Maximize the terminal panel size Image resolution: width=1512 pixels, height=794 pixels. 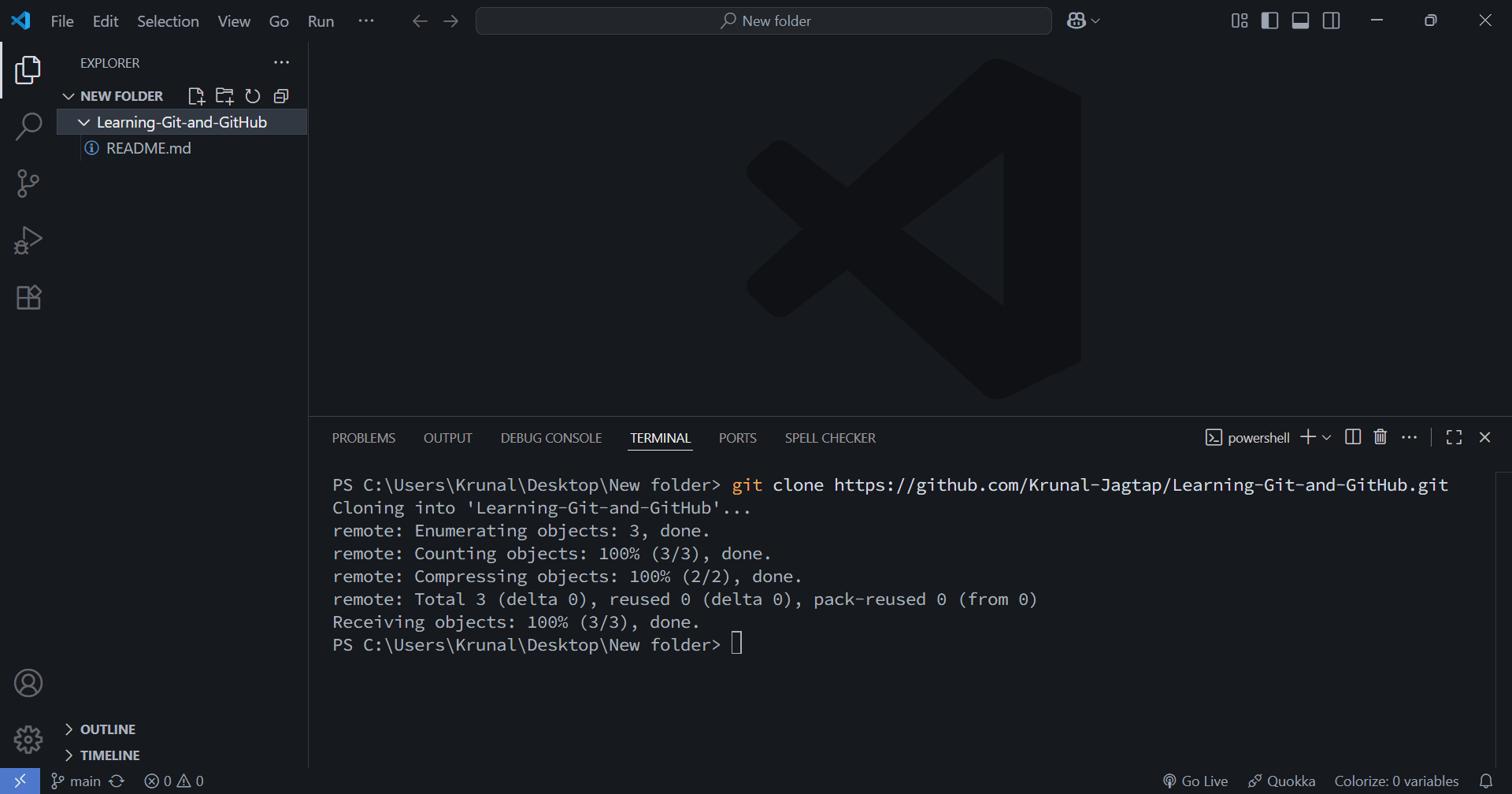point(1455,437)
